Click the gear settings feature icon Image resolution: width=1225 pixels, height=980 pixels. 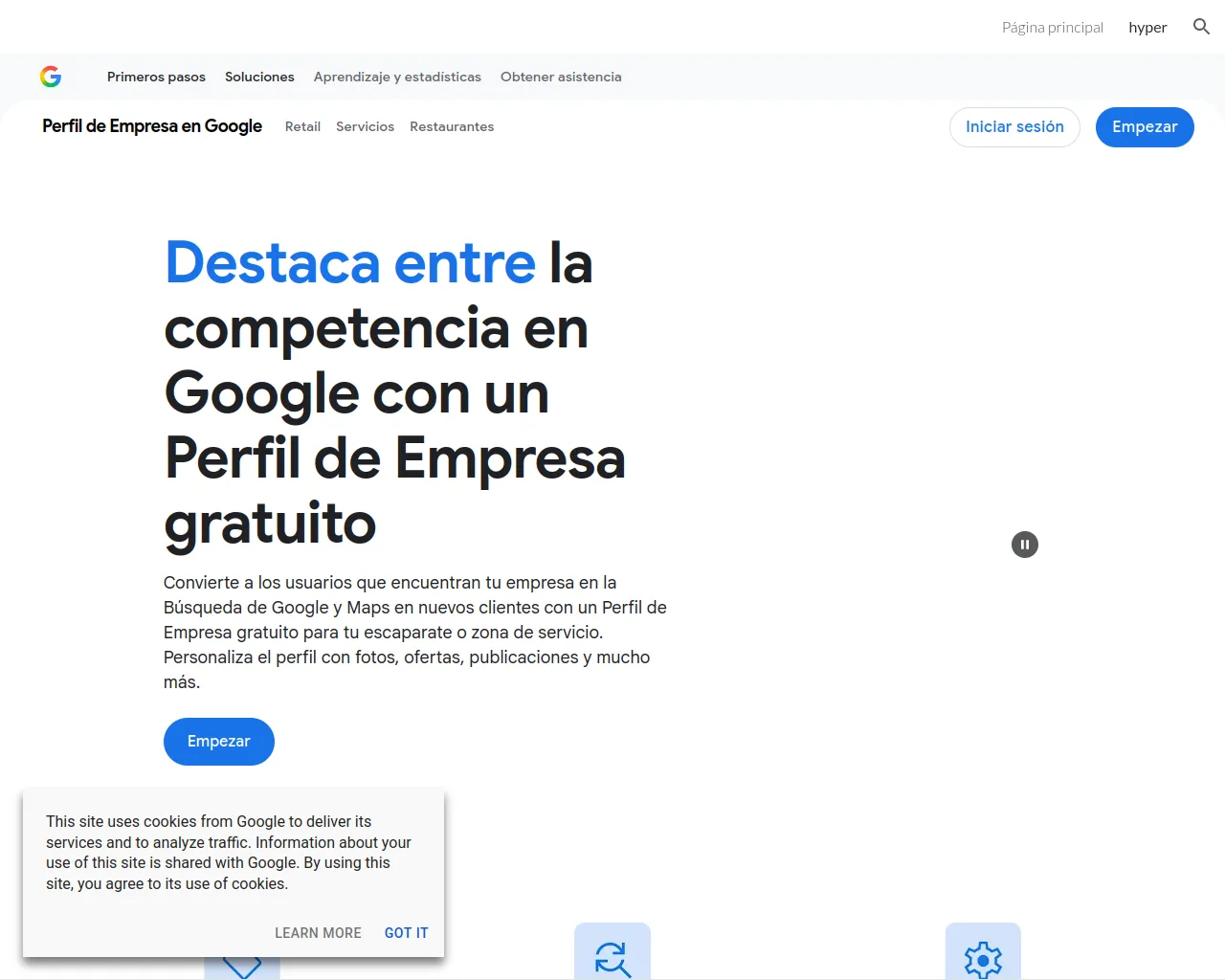pyautogui.click(x=983, y=951)
